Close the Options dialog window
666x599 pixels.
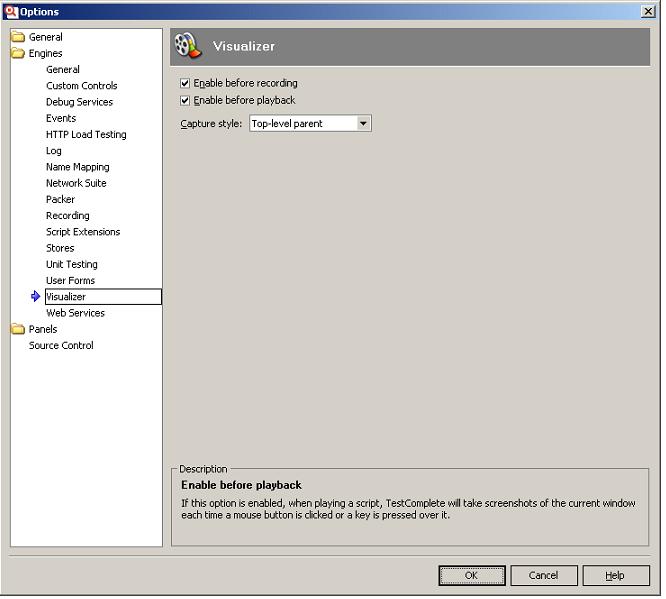(648, 11)
